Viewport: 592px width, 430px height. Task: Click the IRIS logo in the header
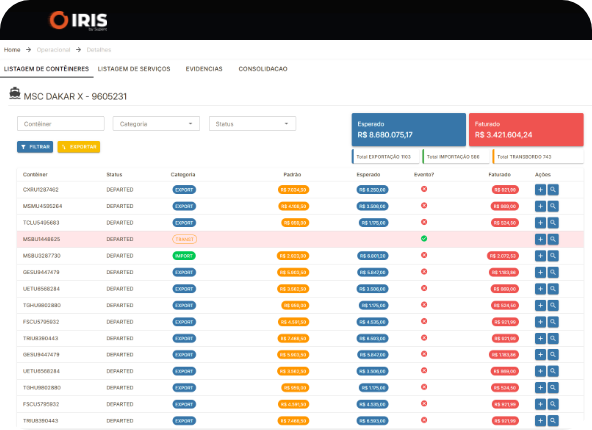pyautogui.click(x=79, y=20)
